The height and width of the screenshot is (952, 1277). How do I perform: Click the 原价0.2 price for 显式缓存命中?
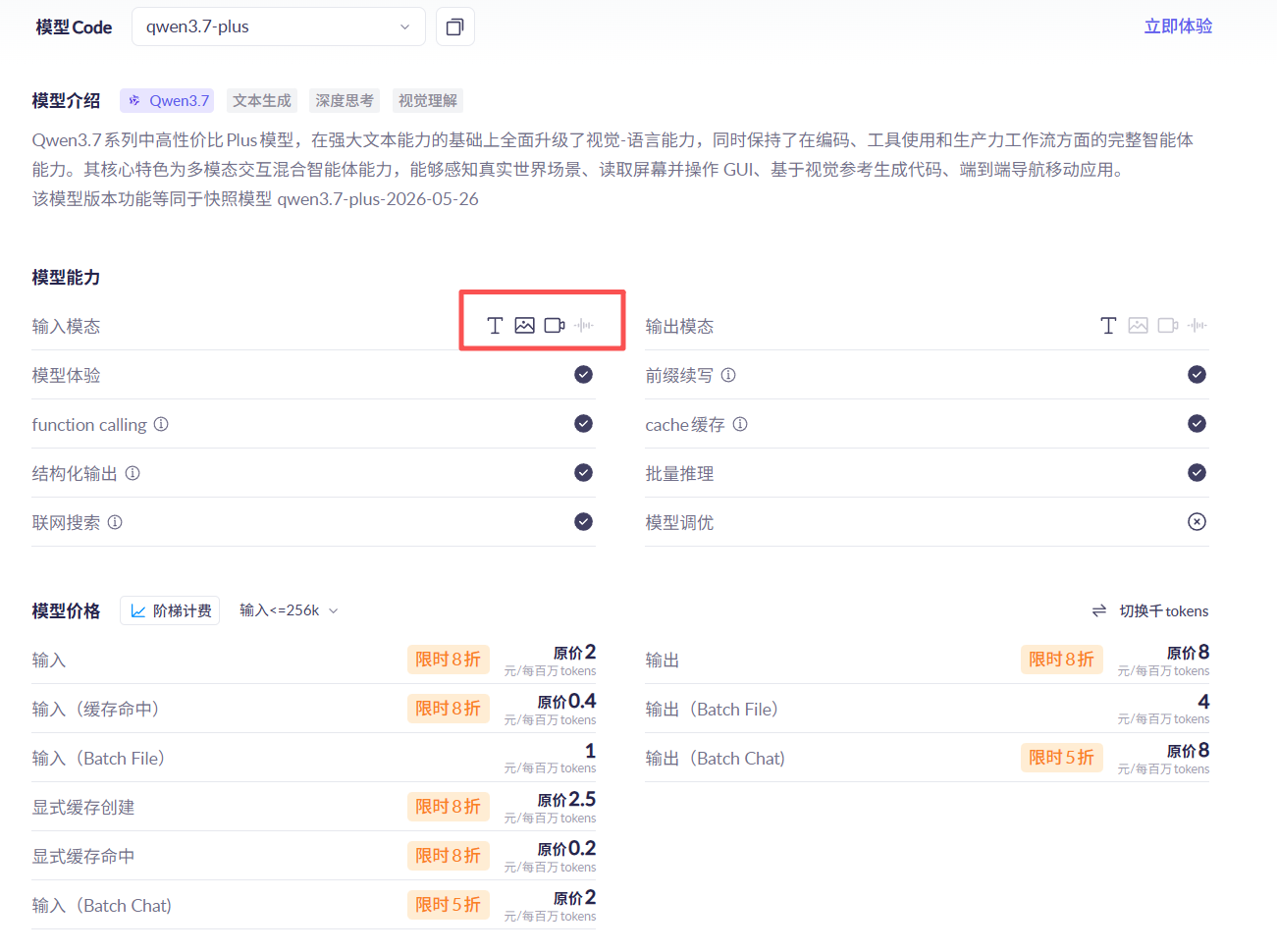566,849
